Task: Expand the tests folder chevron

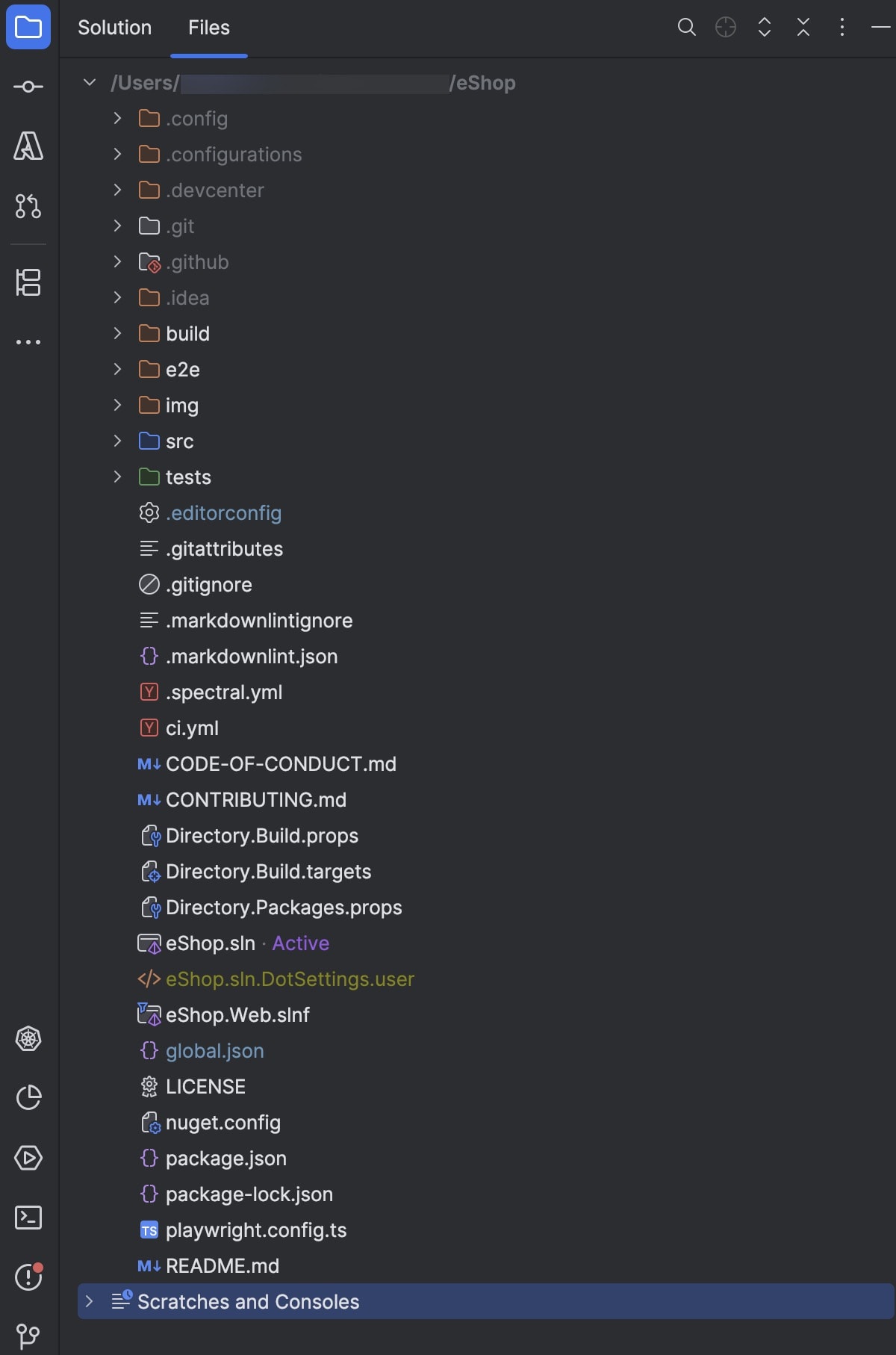Action: pyautogui.click(x=117, y=477)
